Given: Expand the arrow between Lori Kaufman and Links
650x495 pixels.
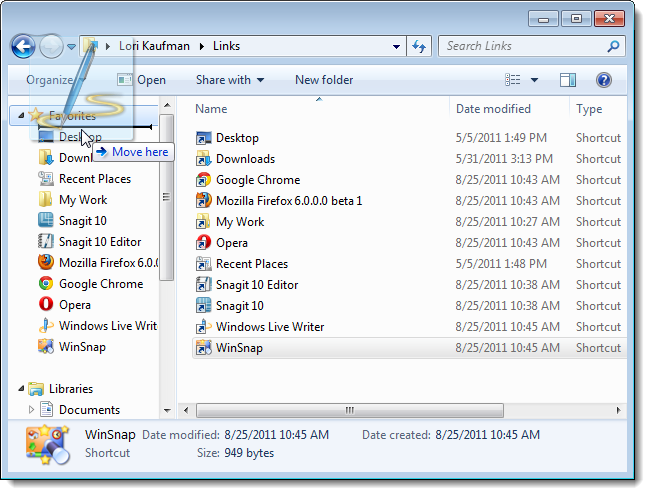Looking at the screenshot, I should tap(202, 46).
